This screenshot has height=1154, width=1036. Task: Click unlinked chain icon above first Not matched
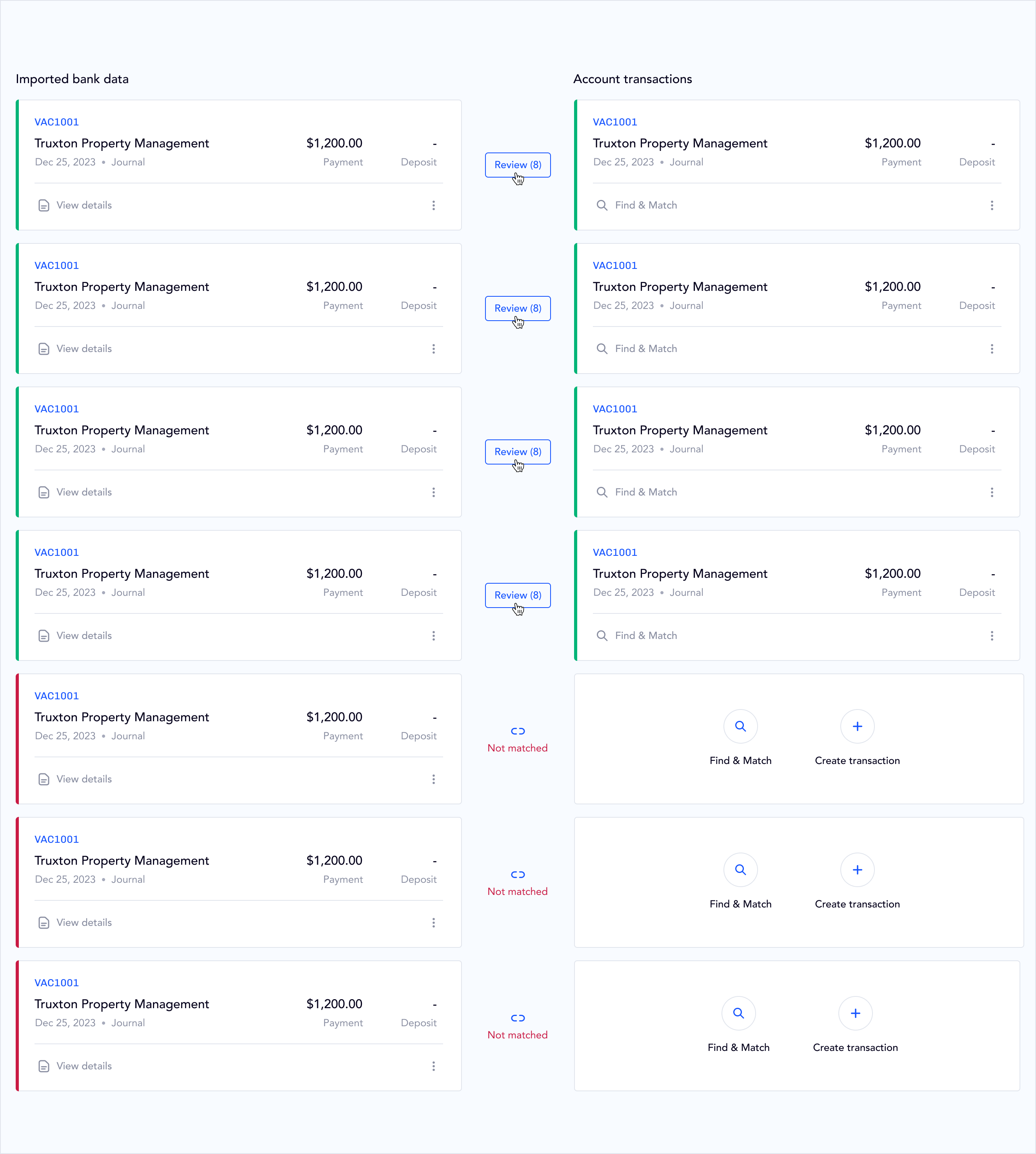pos(518,731)
